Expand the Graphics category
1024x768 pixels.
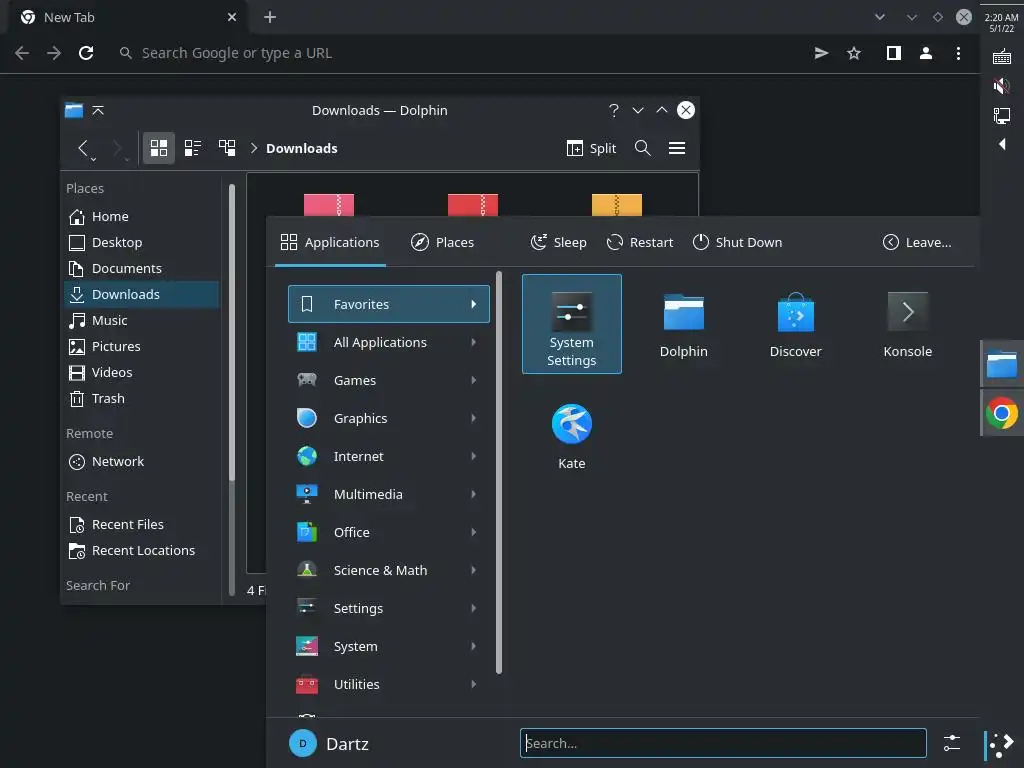(389, 418)
